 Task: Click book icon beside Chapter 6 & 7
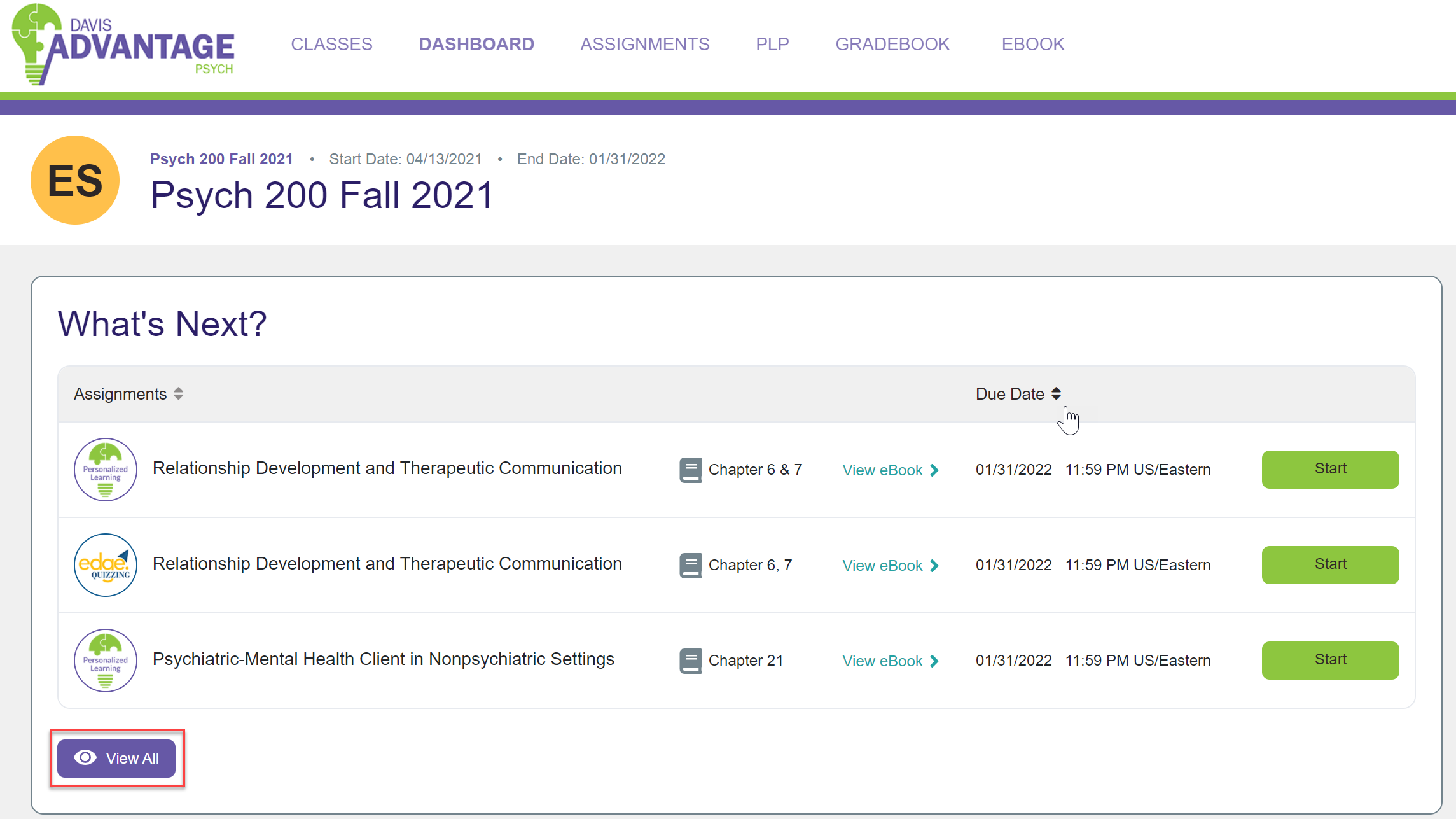tap(690, 470)
